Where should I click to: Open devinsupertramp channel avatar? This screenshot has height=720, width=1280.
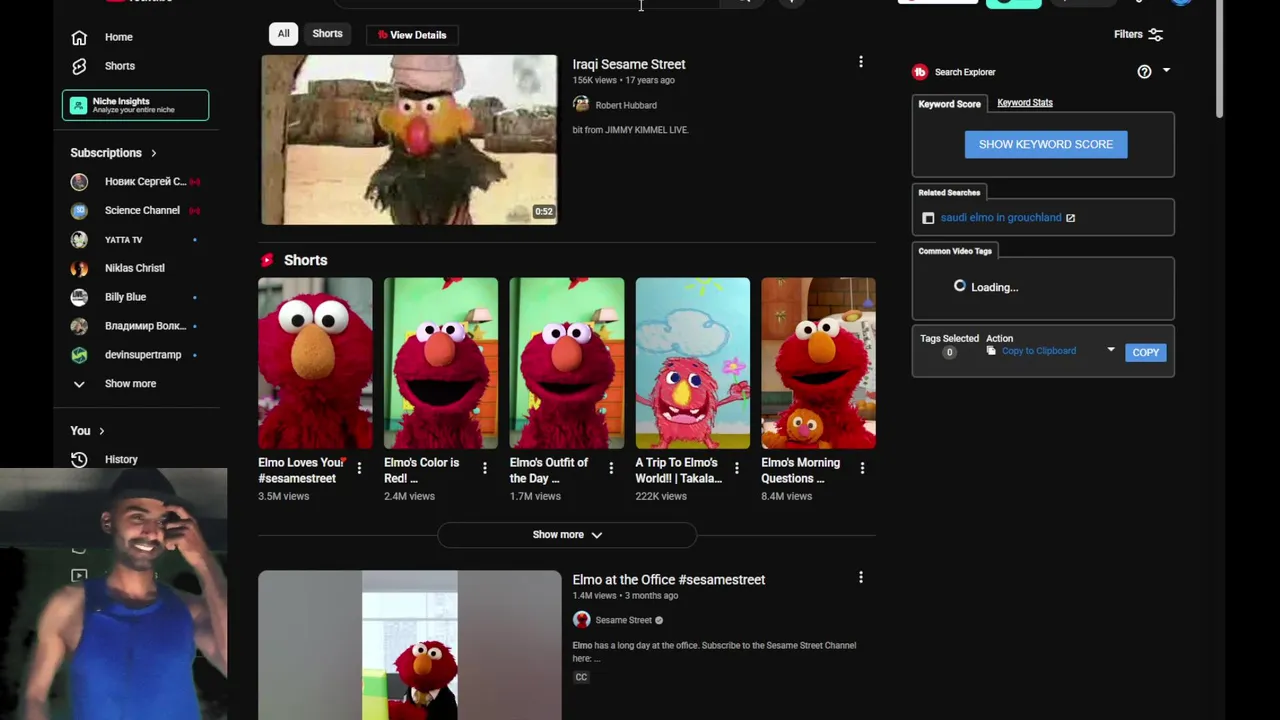pos(79,355)
